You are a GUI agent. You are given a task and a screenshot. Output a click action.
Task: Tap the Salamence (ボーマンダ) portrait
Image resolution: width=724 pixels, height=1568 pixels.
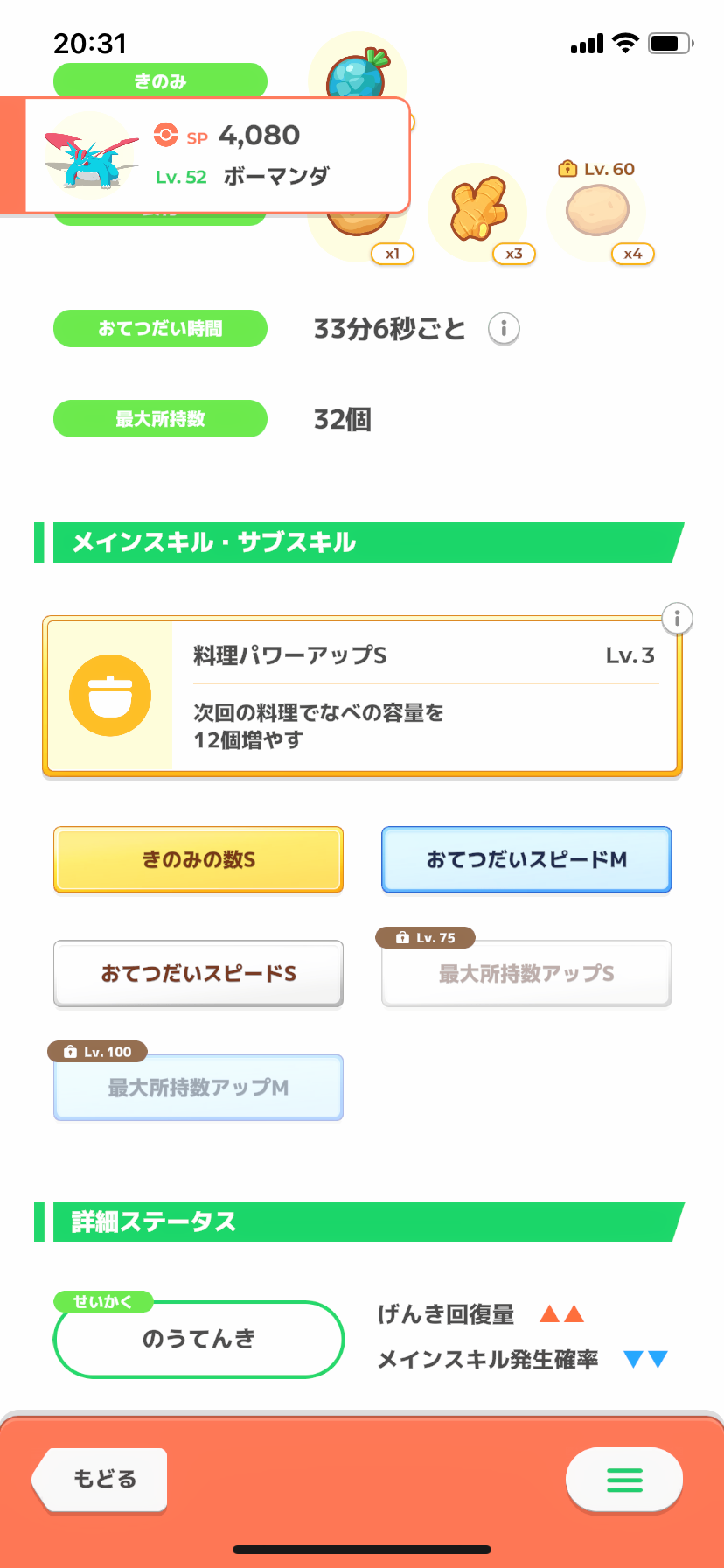pyautogui.click(x=90, y=156)
